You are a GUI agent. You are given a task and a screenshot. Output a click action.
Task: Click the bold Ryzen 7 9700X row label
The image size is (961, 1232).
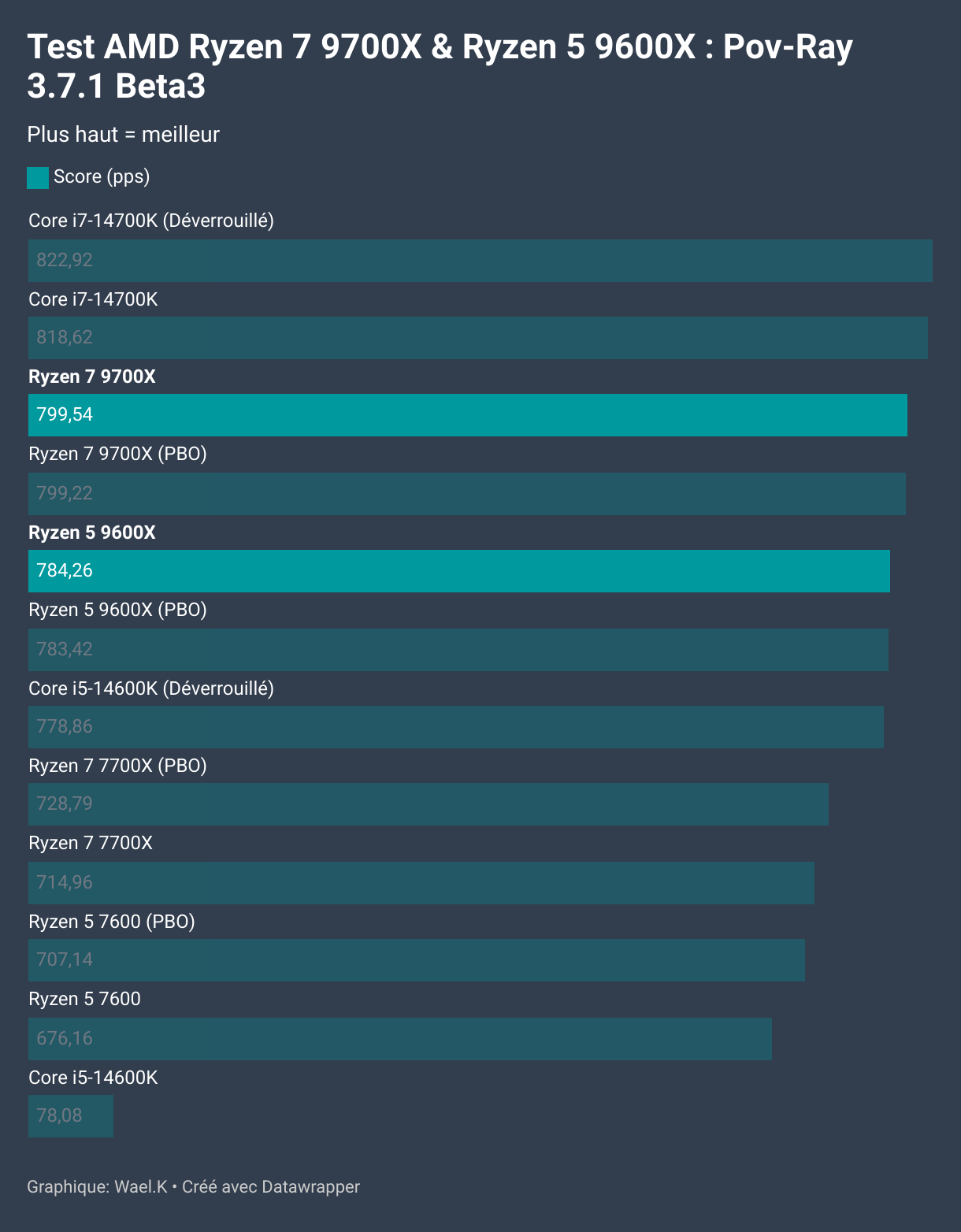pyautogui.click(x=92, y=377)
